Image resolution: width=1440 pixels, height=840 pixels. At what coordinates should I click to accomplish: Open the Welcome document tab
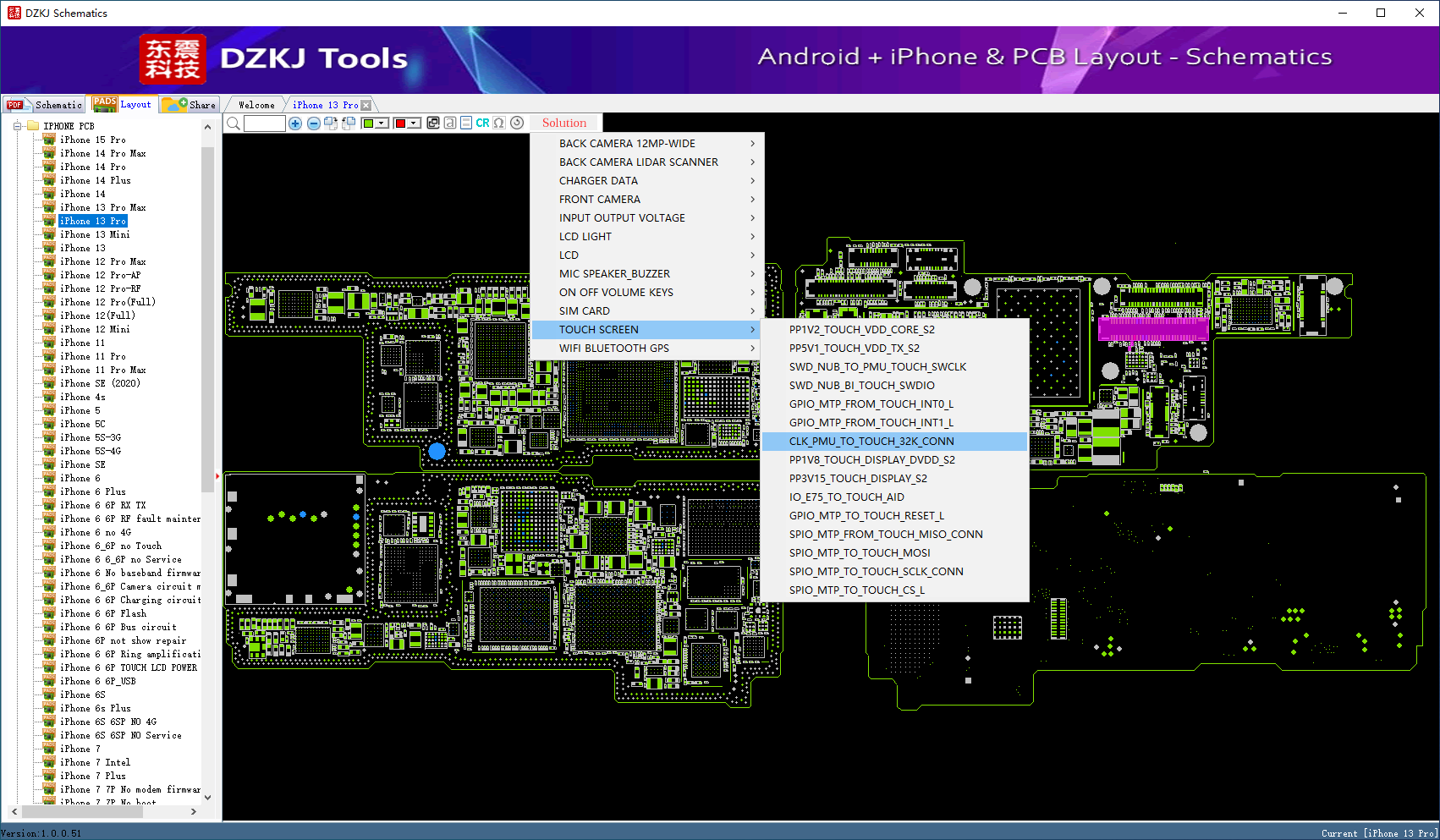point(256,105)
